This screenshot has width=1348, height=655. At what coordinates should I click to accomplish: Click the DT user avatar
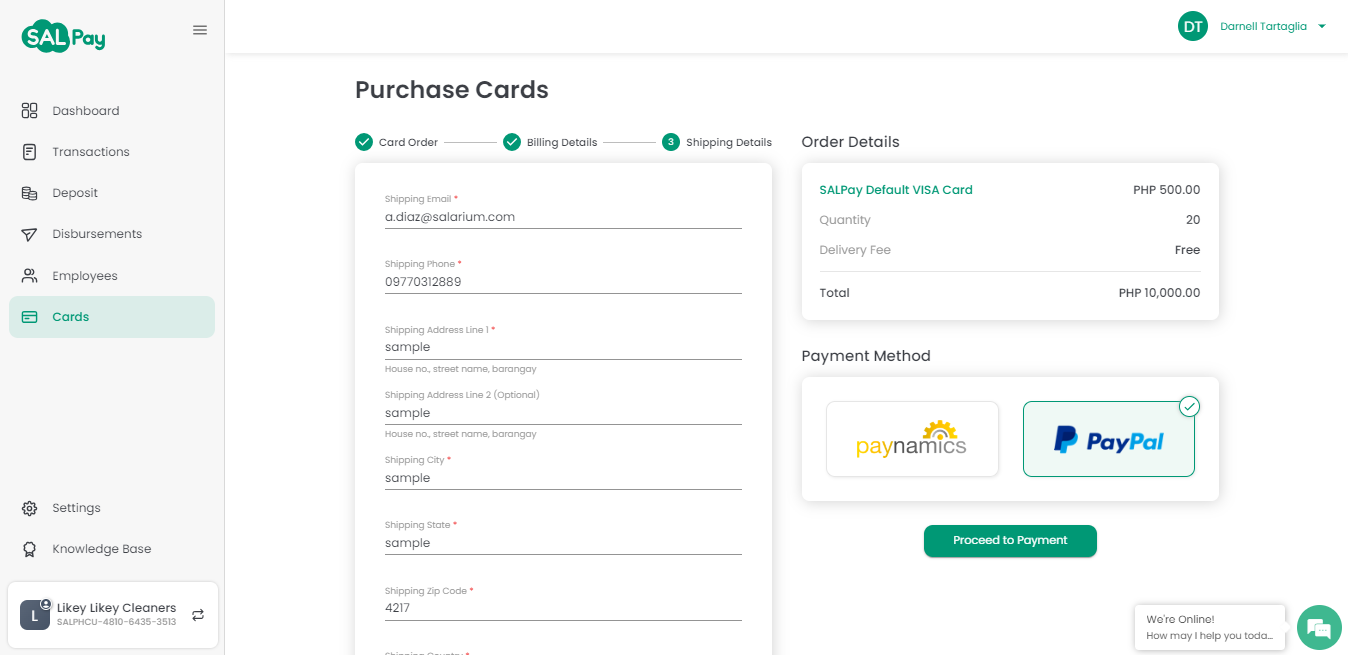pos(1193,27)
